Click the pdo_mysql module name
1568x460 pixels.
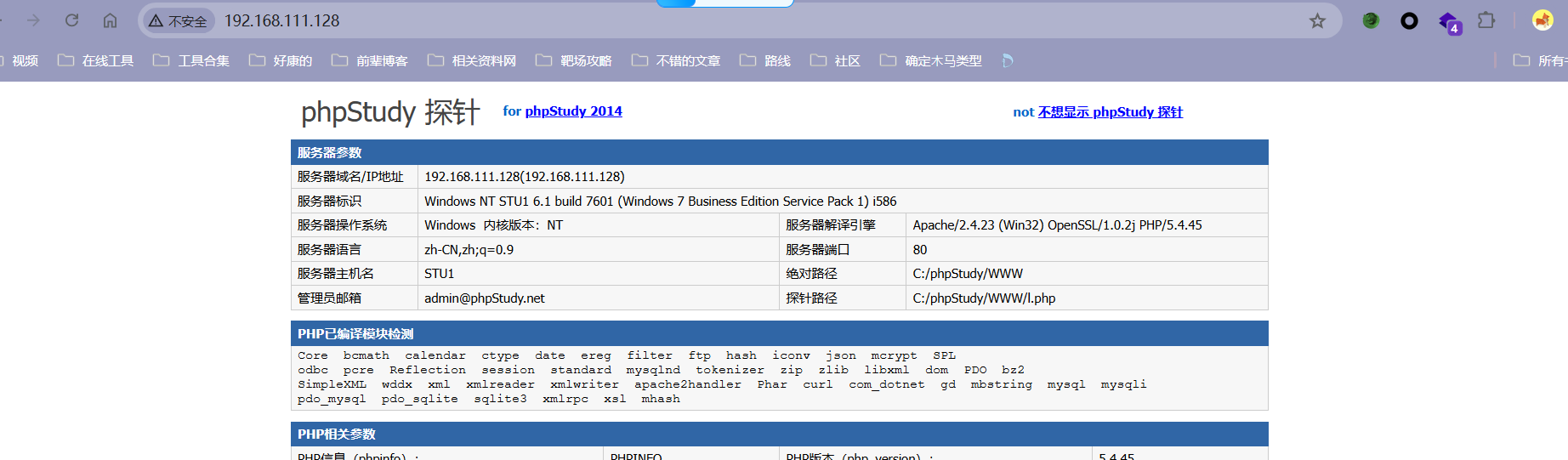point(332,399)
